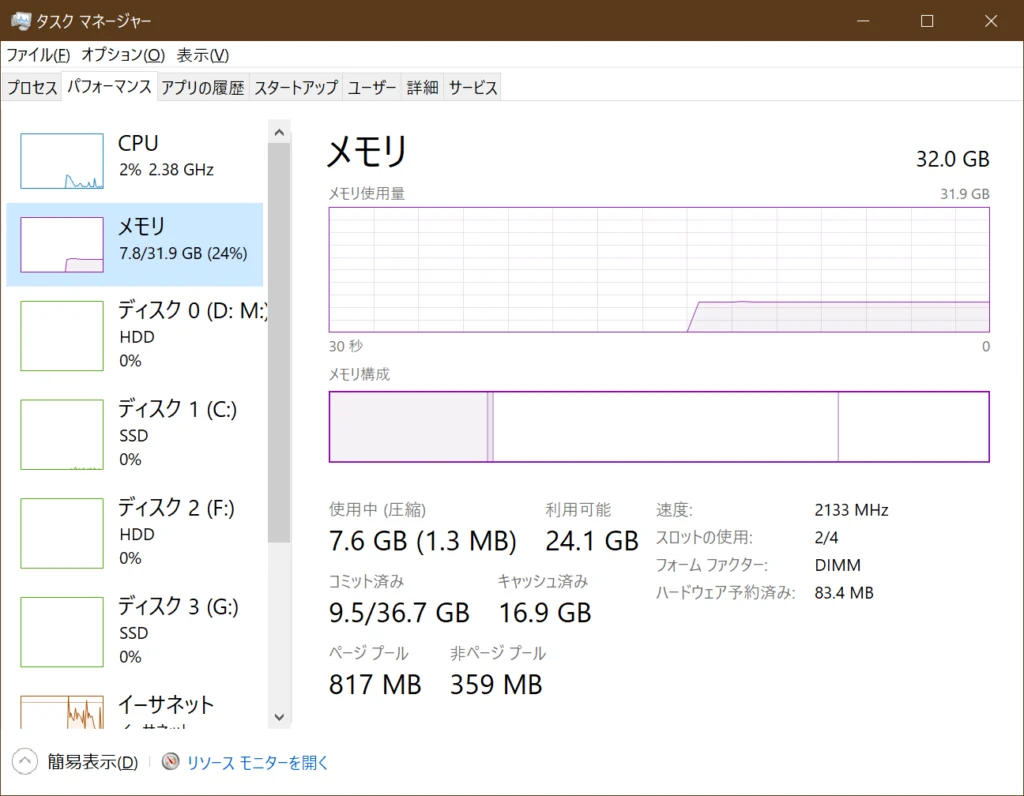Open the 表示(V) menu
The image size is (1024, 796).
[203, 55]
